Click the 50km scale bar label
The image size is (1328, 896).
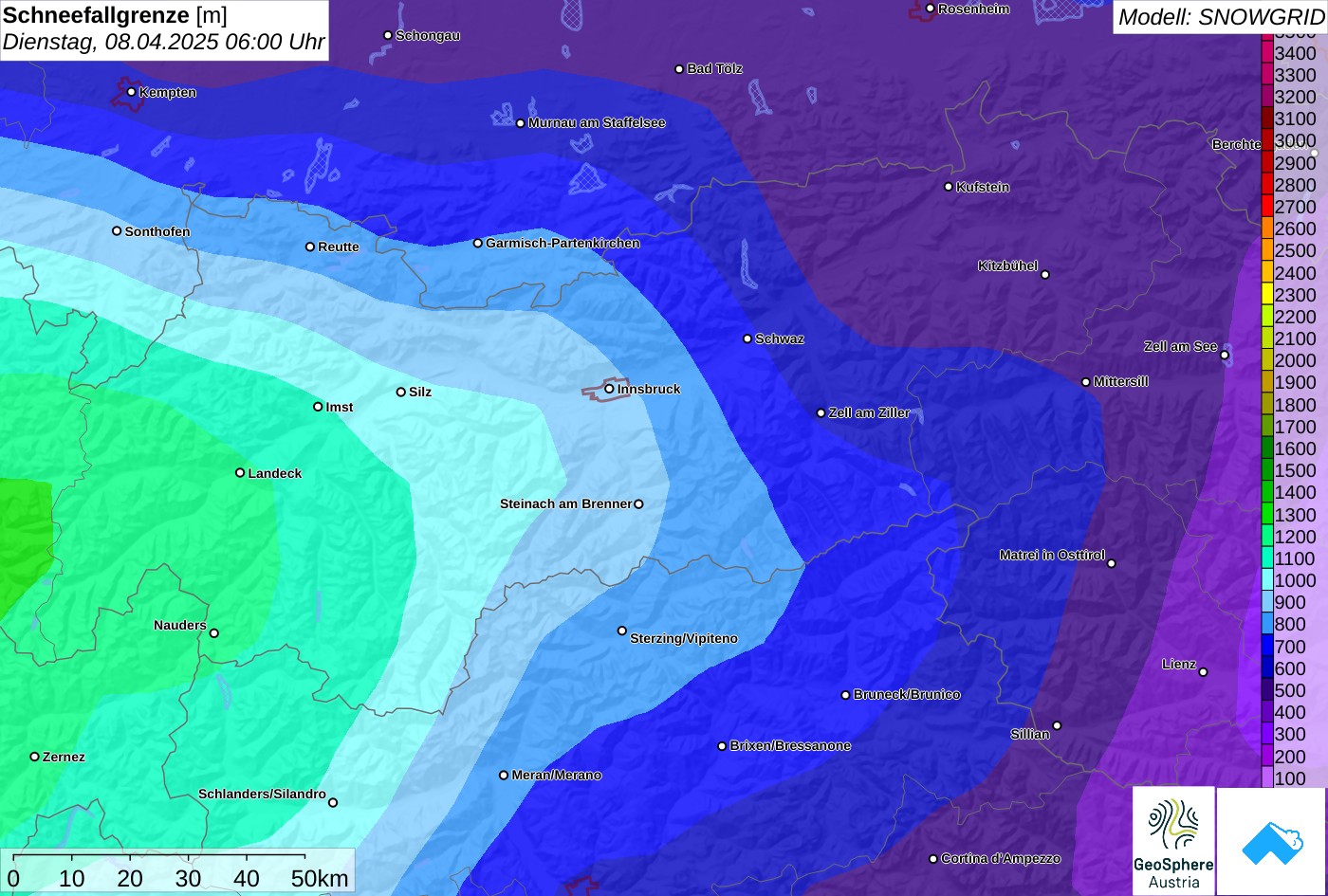coord(320,879)
